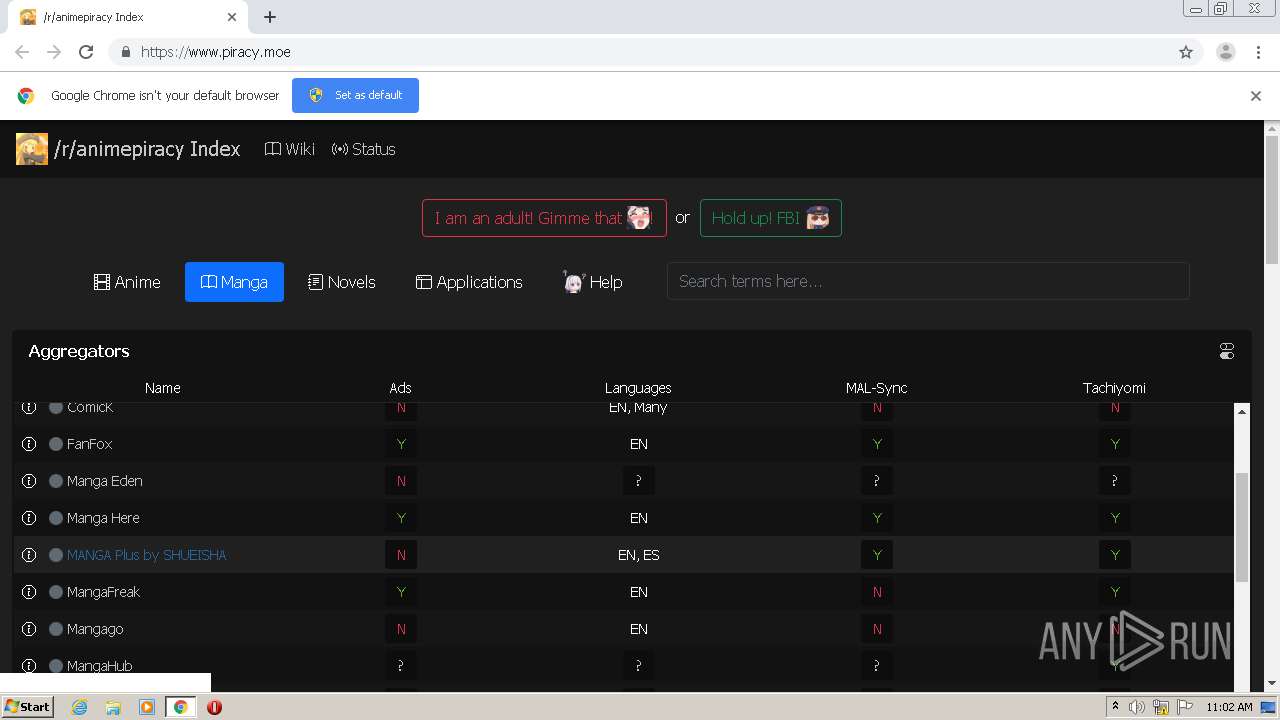
Task: Open Internet Explorer from taskbar
Action: click(79, 707)
